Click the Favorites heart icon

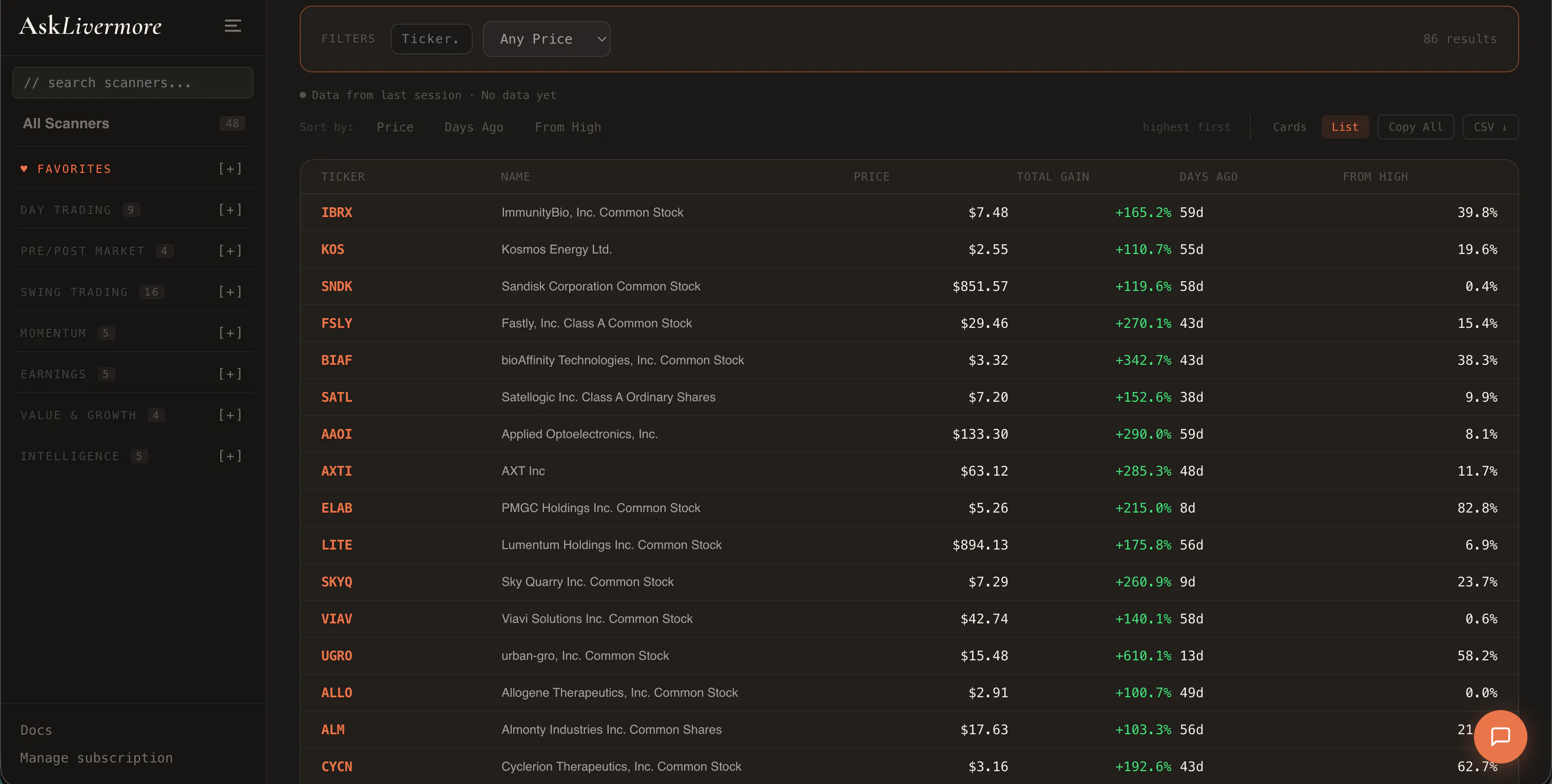click(24, 169)
